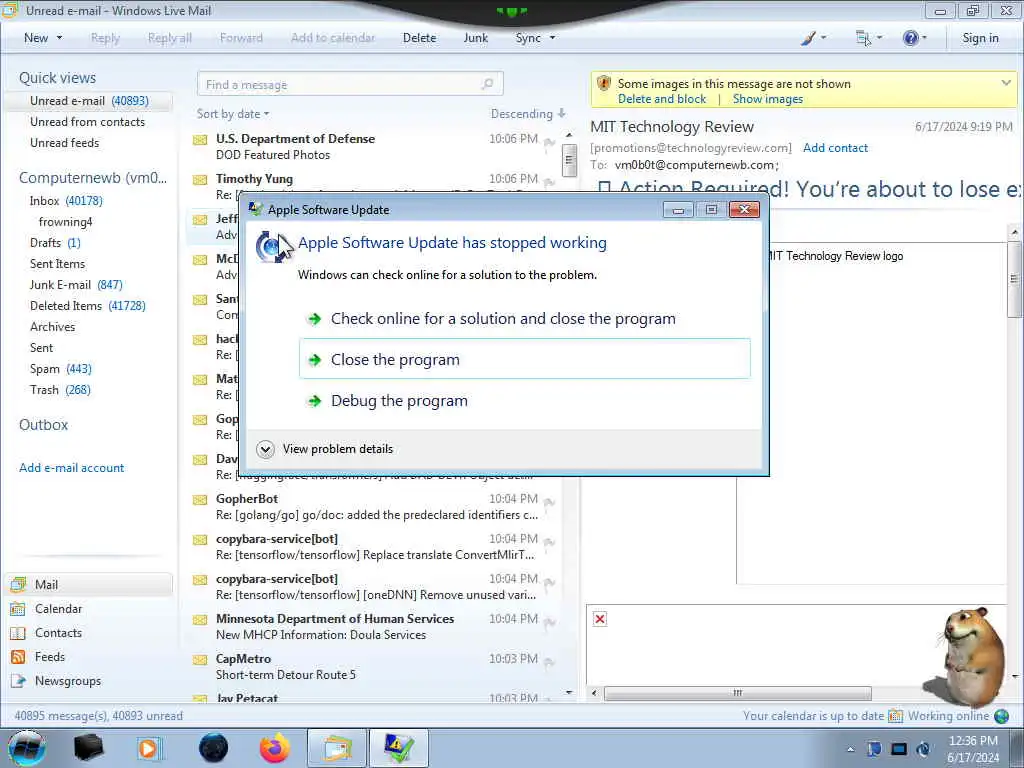Click the Delete and block link
This screenshot has width=1024, height=768.
pos(662,99)
